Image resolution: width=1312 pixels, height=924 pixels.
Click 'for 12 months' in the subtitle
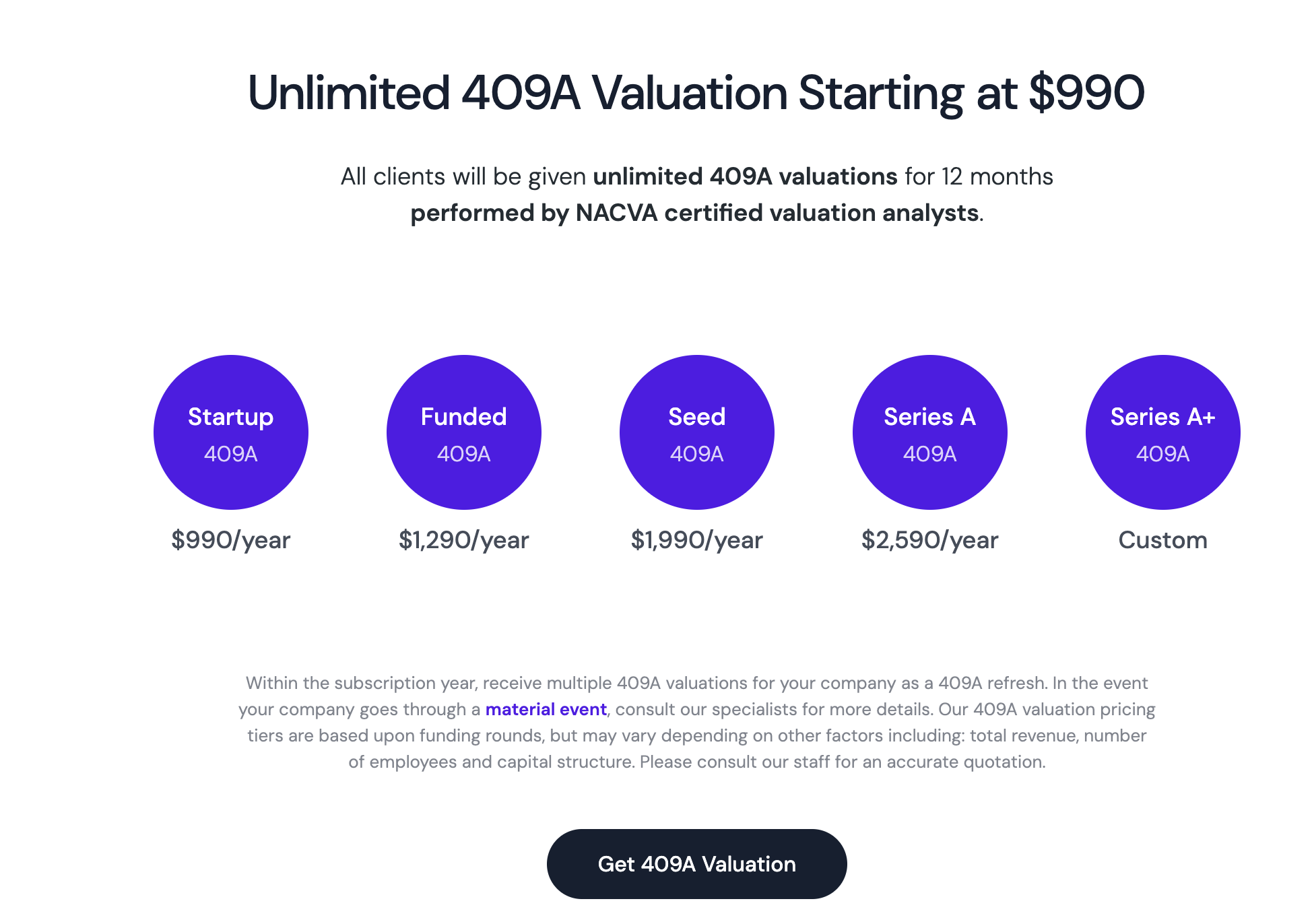979,176
